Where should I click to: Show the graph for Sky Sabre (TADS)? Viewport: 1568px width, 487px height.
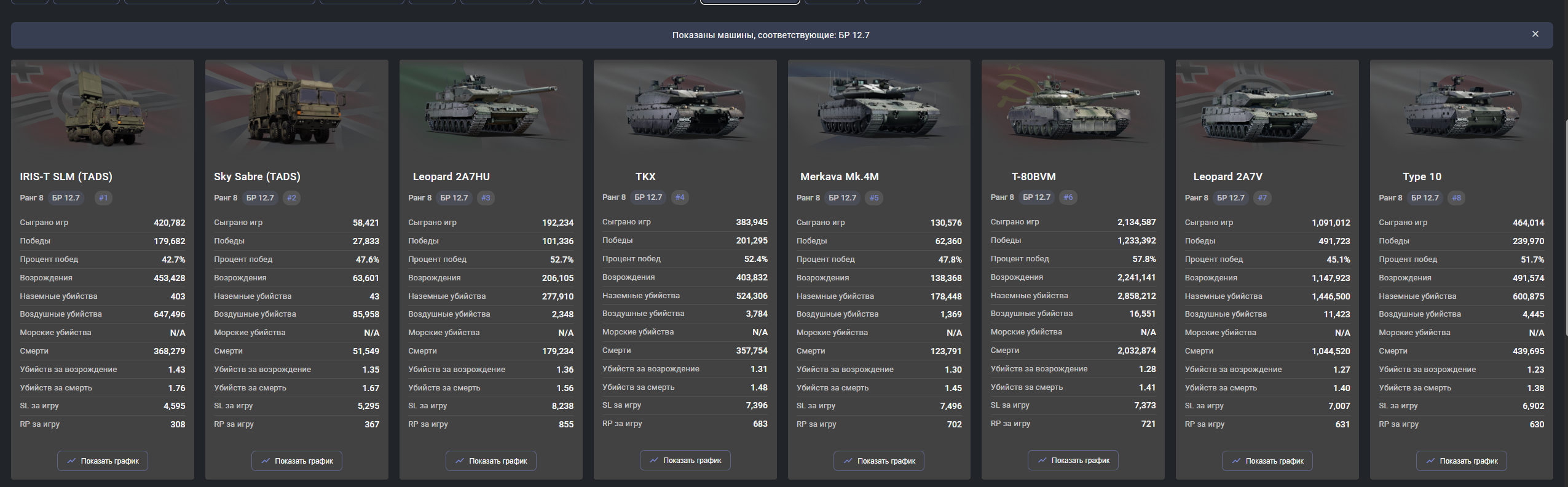[297, 461]
